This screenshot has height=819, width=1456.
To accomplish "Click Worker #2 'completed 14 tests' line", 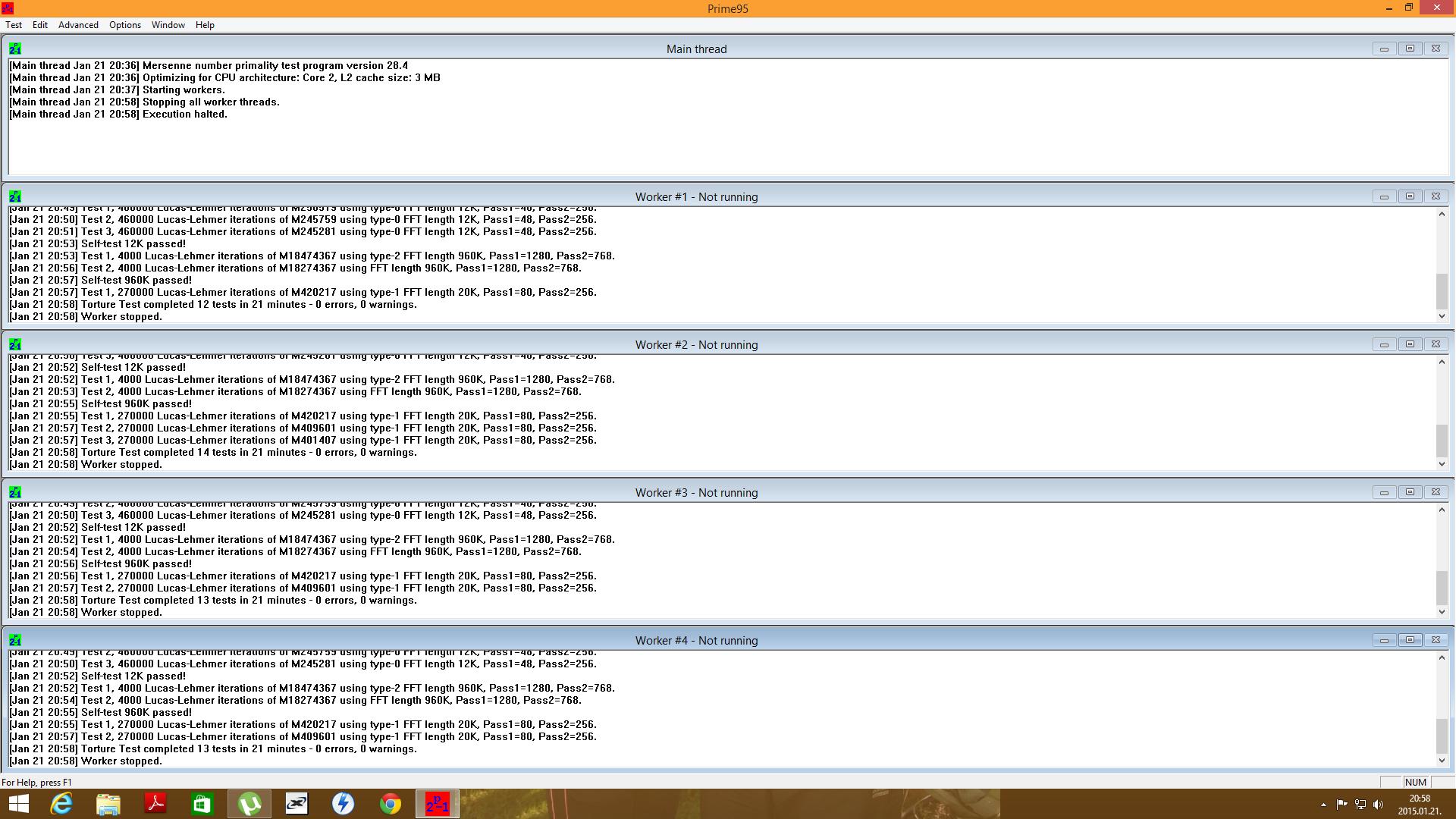I will pos(213,452).
